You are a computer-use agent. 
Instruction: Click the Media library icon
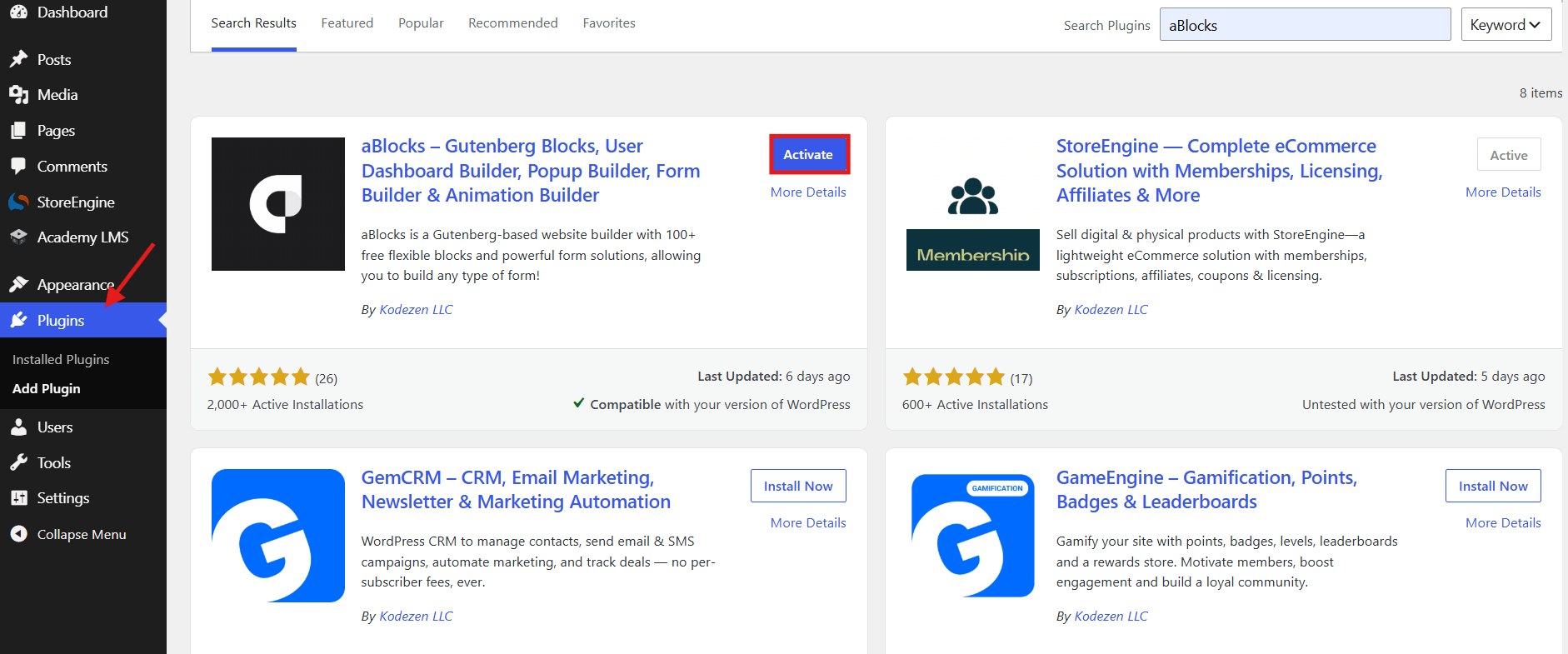coord(18,95)
